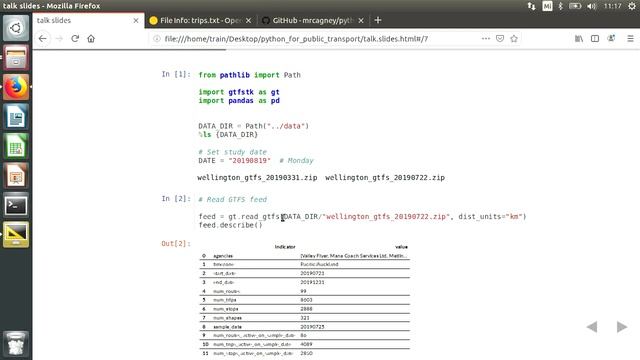The image size is (640, 360).
Task: Click the "20190819" date string
Action: pyautogui.click(x=249, y=160)
